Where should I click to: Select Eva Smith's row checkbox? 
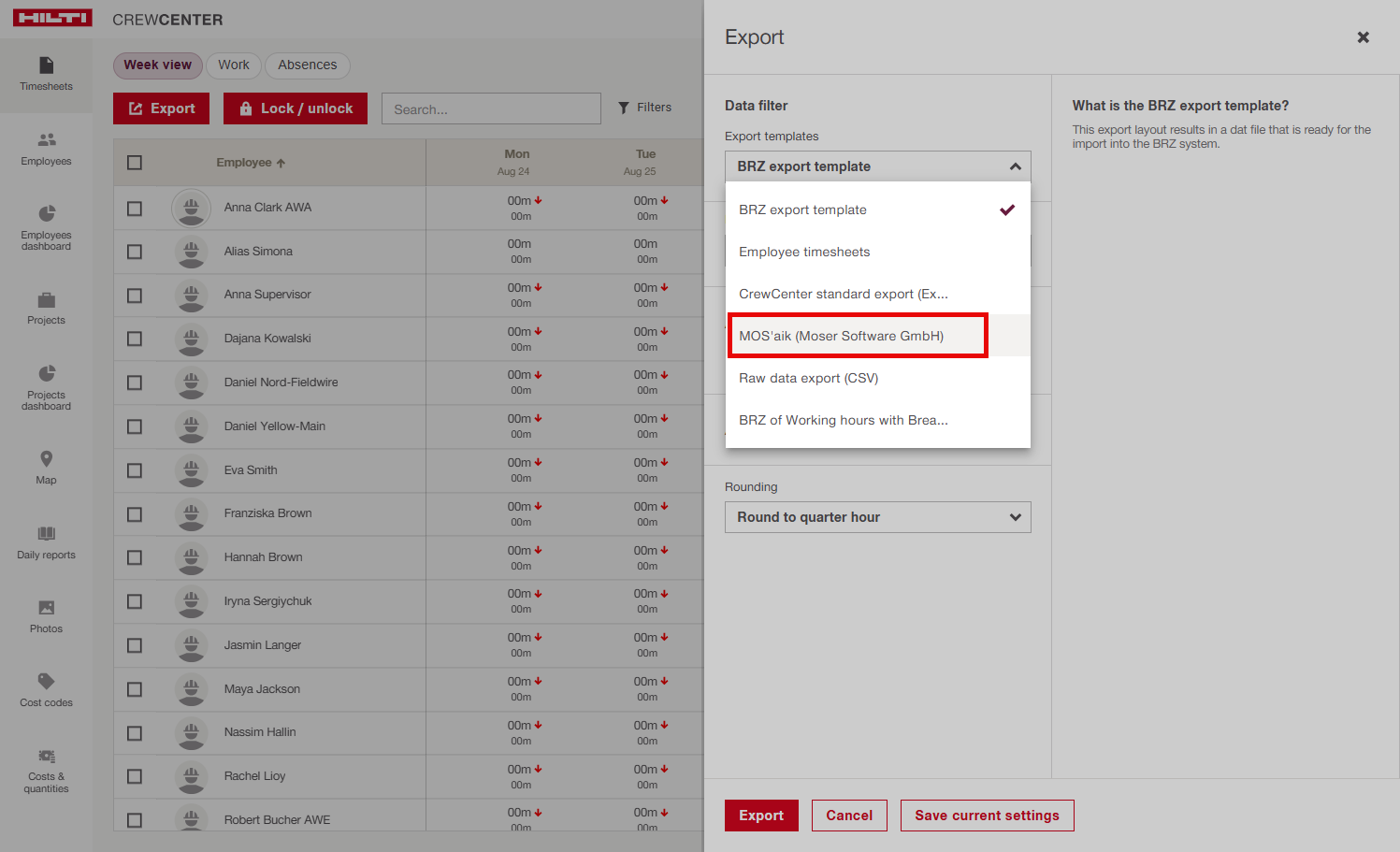point(135,470)
